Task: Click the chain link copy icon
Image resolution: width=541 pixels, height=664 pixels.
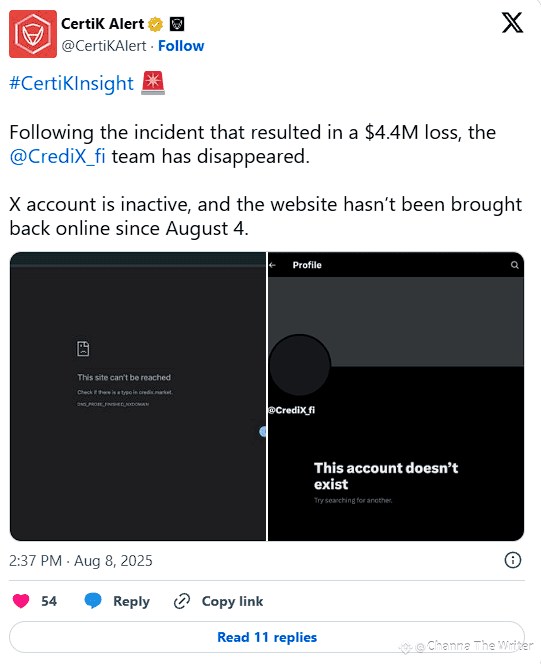Action: (182, 601)
